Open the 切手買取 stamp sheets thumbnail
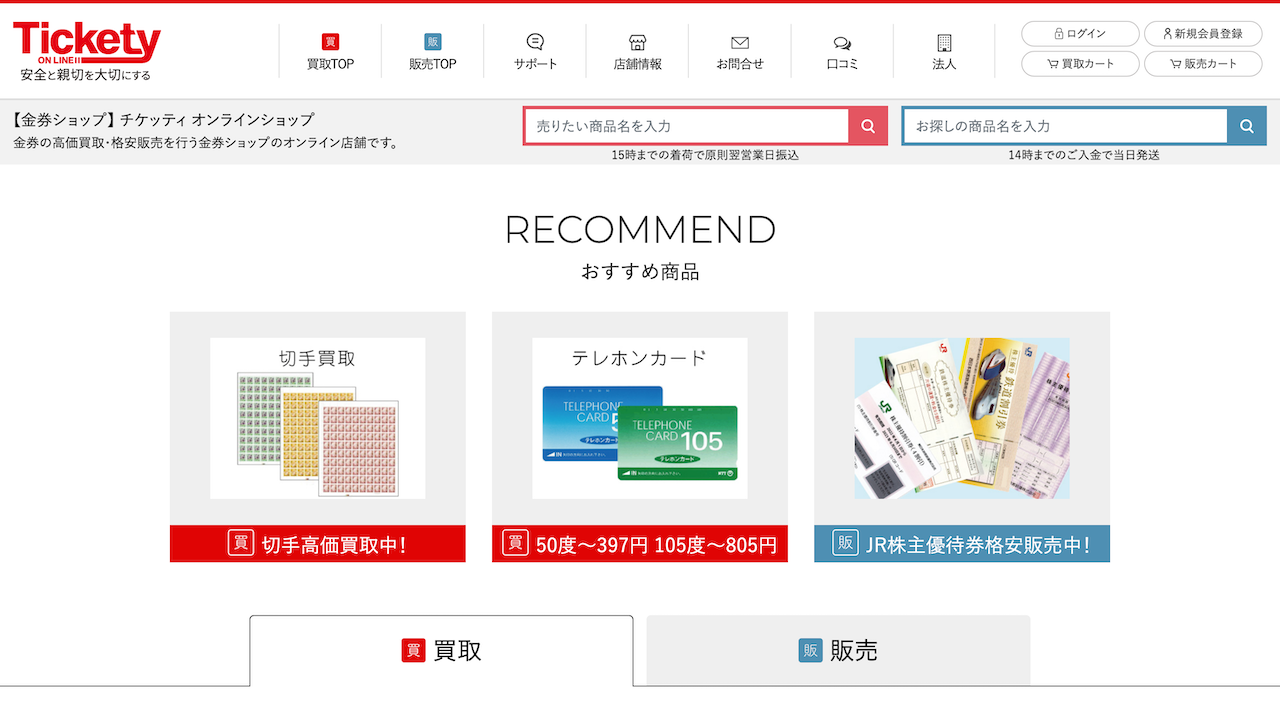Viewport: 1280px width, 727px height. [317, 418]
